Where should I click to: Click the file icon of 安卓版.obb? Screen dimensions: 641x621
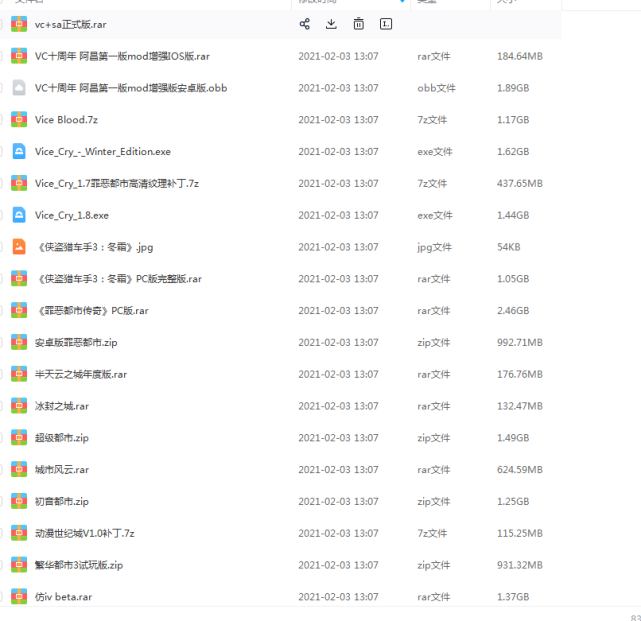point(19,88)
